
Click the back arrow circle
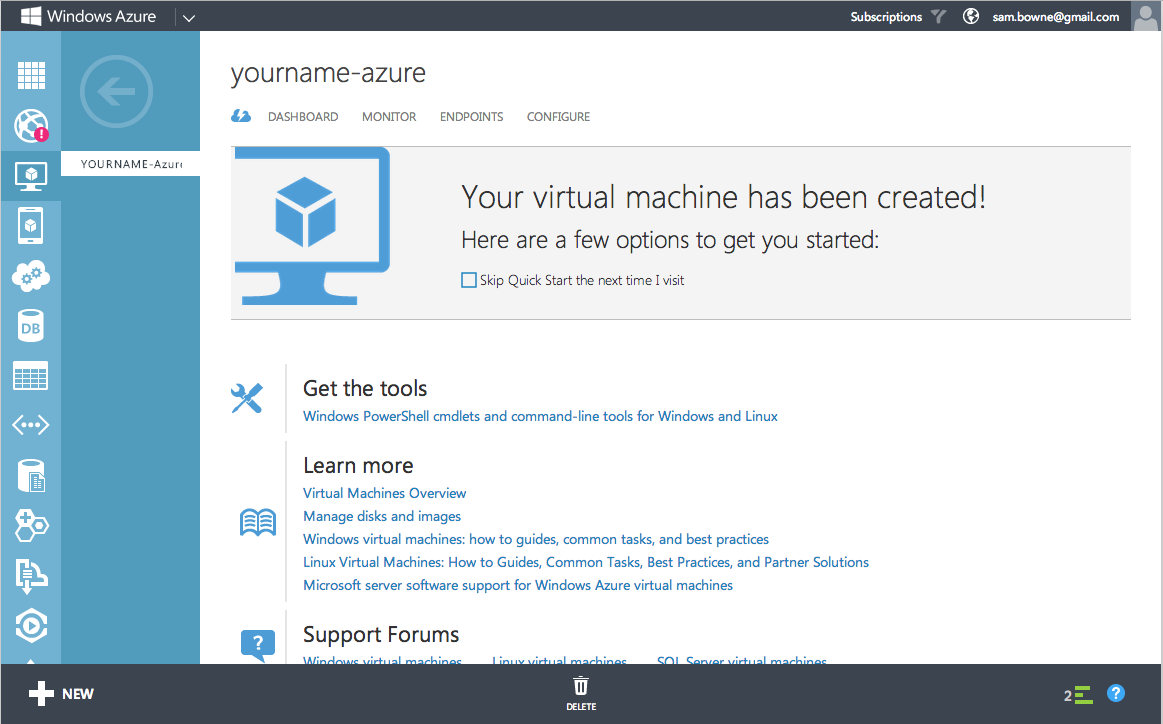click(x=116, y=92)
